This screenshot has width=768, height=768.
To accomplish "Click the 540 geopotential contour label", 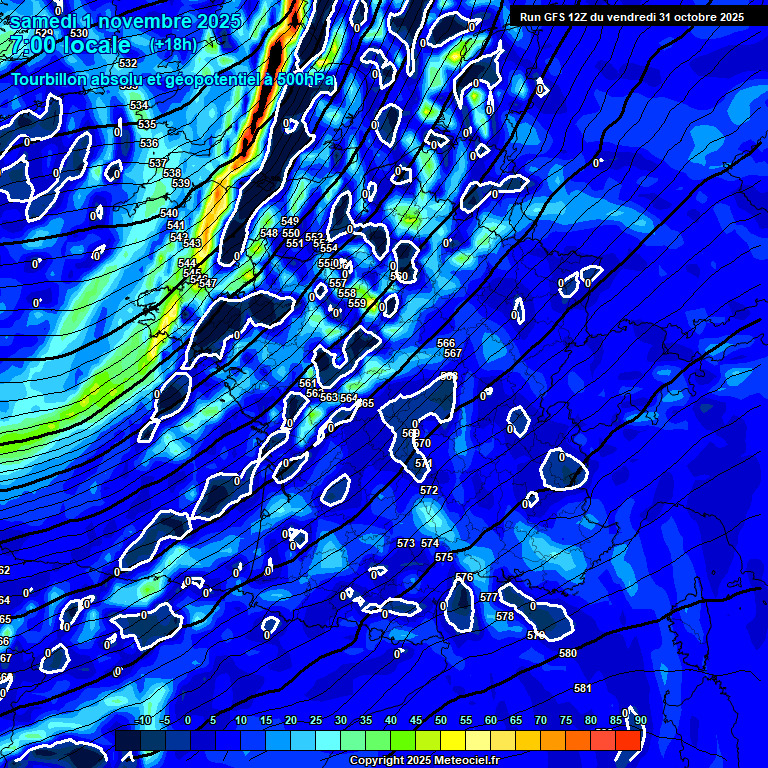I will click(169, 213).
